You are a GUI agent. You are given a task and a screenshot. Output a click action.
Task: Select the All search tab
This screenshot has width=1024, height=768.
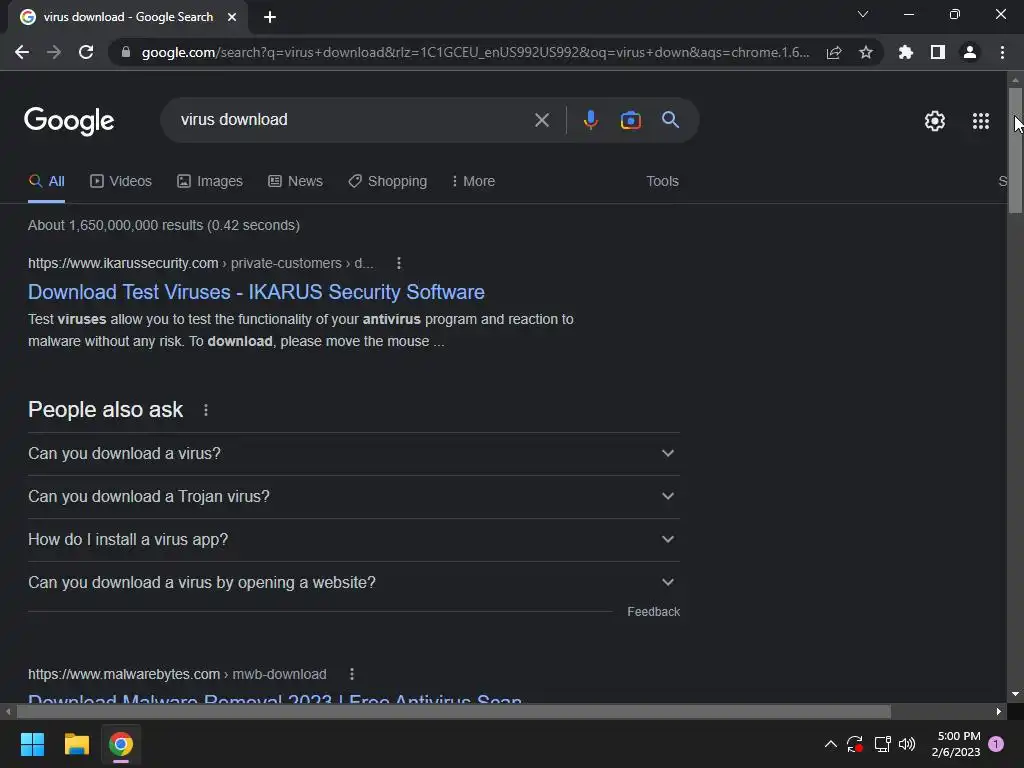[x=46, y=182]
